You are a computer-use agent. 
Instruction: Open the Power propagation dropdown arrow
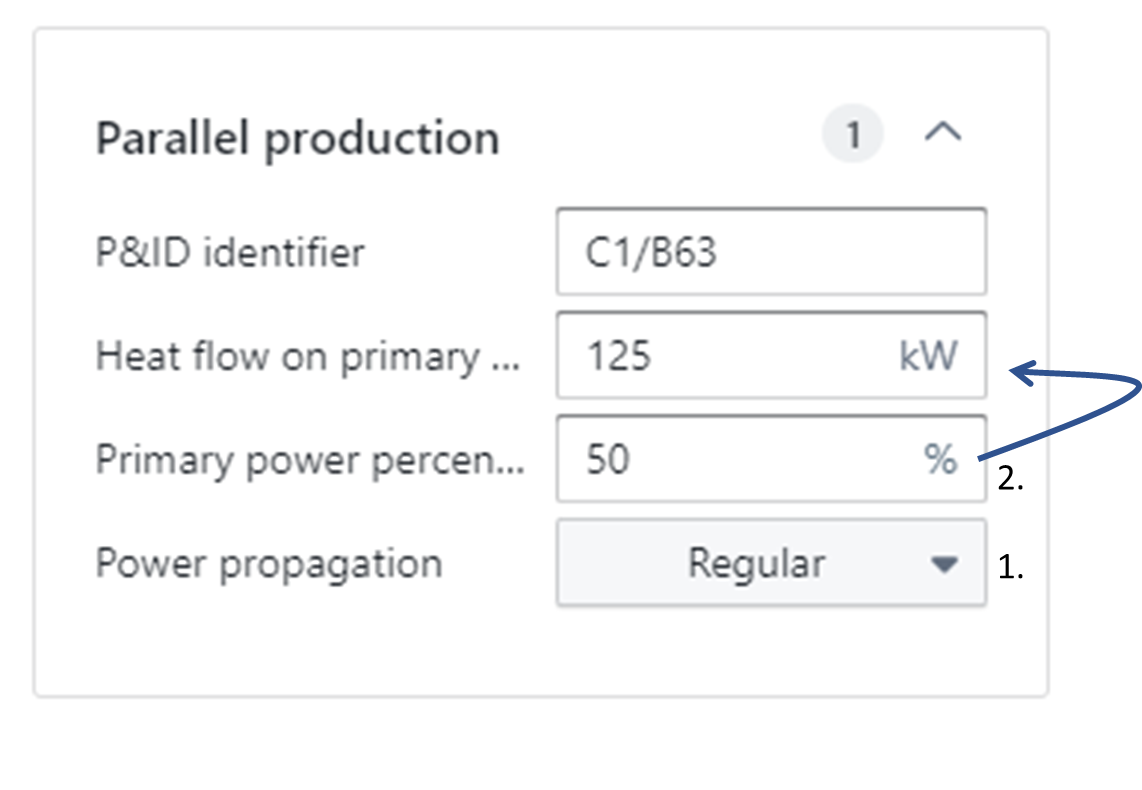pyautogui.click(x=943, y=564)
